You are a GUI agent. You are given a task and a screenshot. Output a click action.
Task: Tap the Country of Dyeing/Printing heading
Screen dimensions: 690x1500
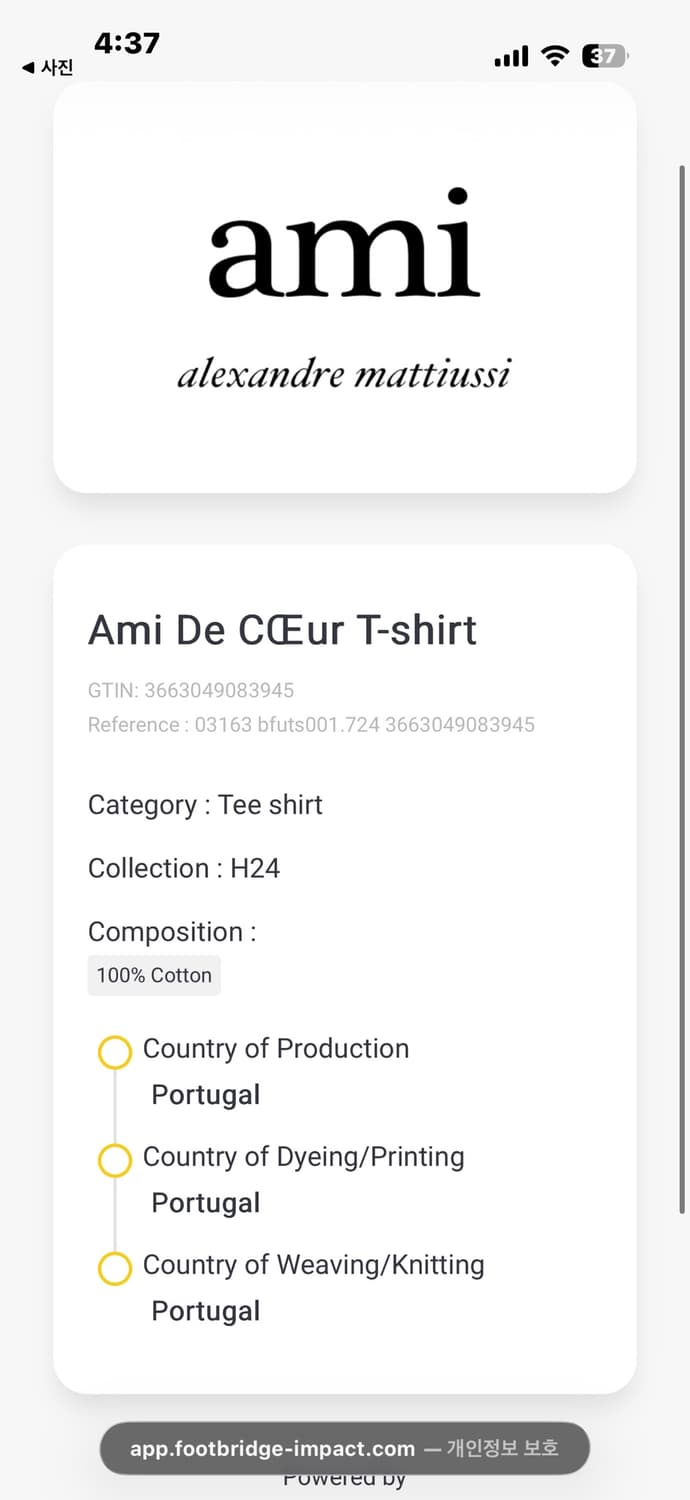pyautogui.click(x=304, y=1156)
